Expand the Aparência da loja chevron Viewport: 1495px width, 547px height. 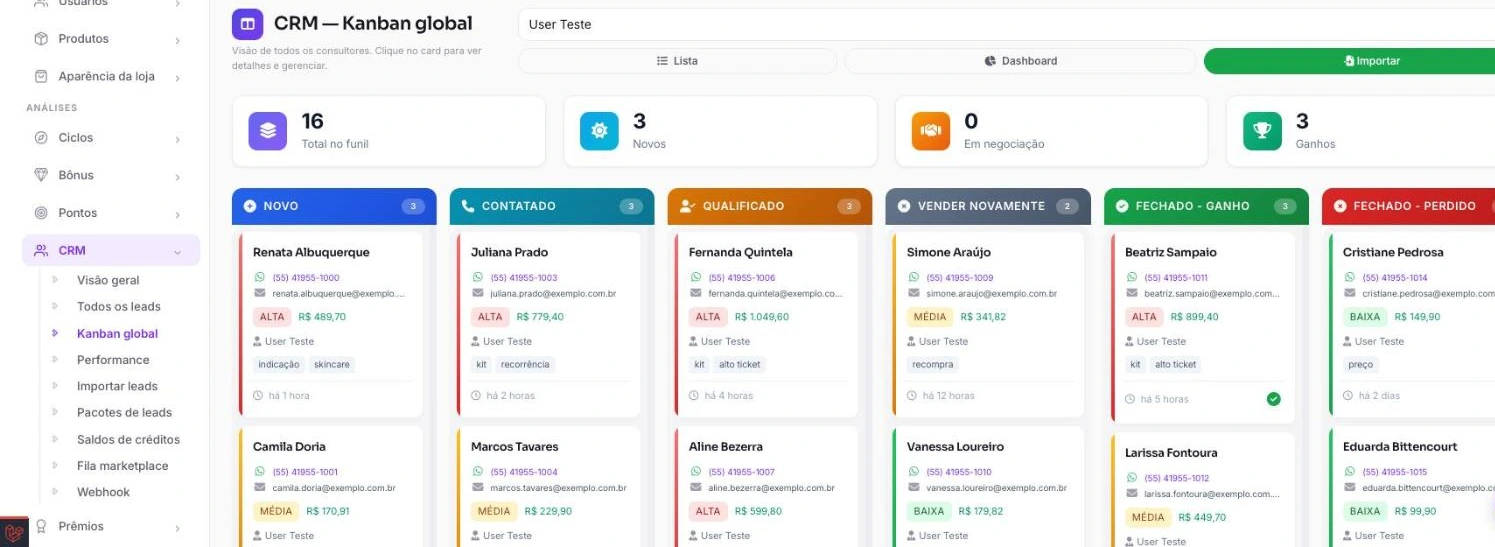tap(177, 78)
